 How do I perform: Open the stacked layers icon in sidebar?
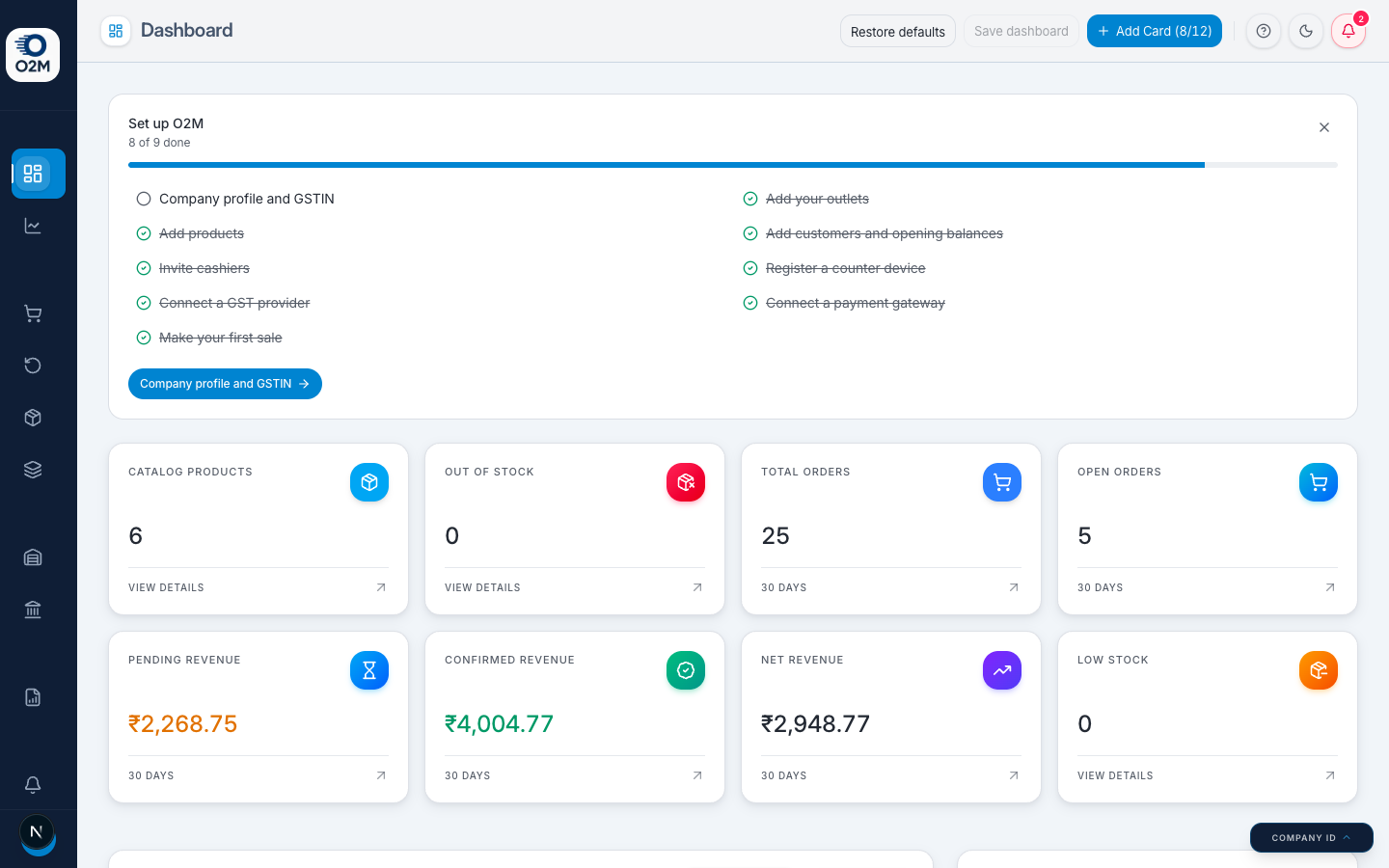click(x=33, y=470)
